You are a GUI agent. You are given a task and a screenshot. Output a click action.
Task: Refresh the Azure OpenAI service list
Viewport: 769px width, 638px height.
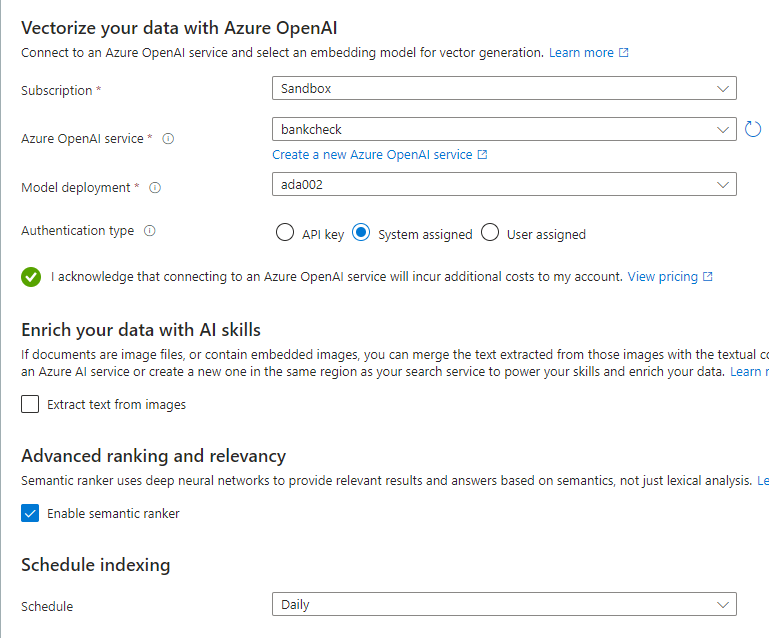[x=752, y=129]
